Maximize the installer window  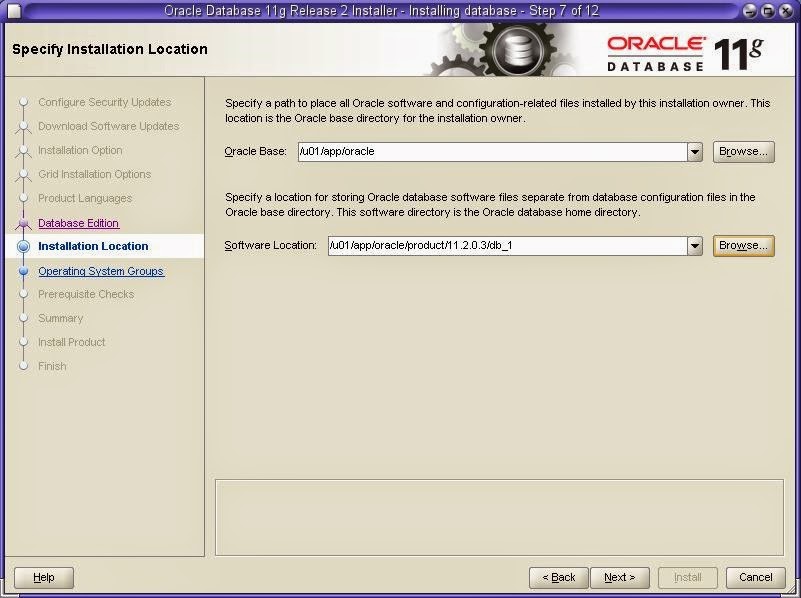pyautogui.click(x=768, y=11)
